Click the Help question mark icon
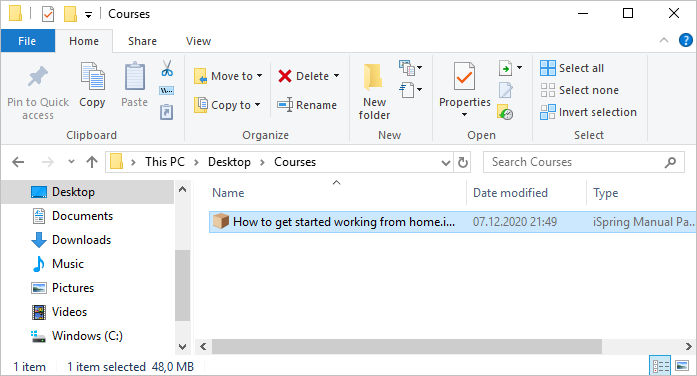Viewport: 697px width, 376px height. tap(685, 40)
